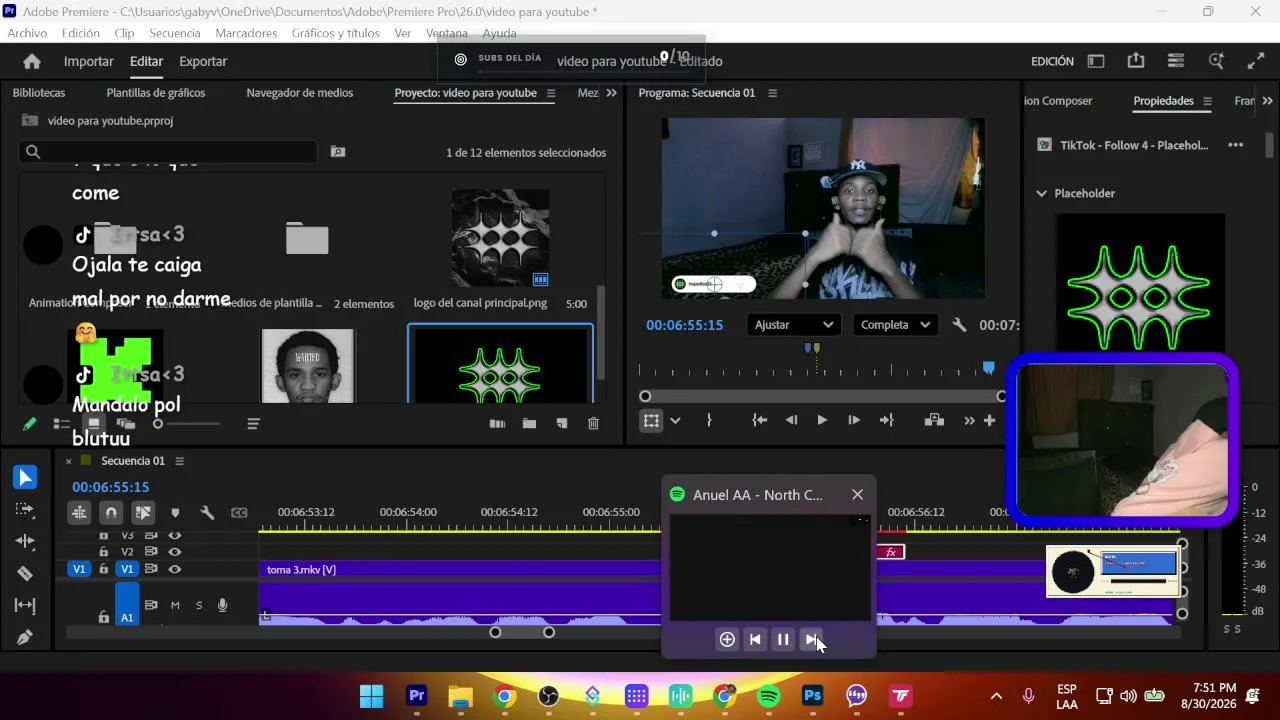Image resolution: width=1280 pixels, height=720 pixels.
Task: Enable voice-over record on A1
Action: pyautogui.click(x=223, y=605)
